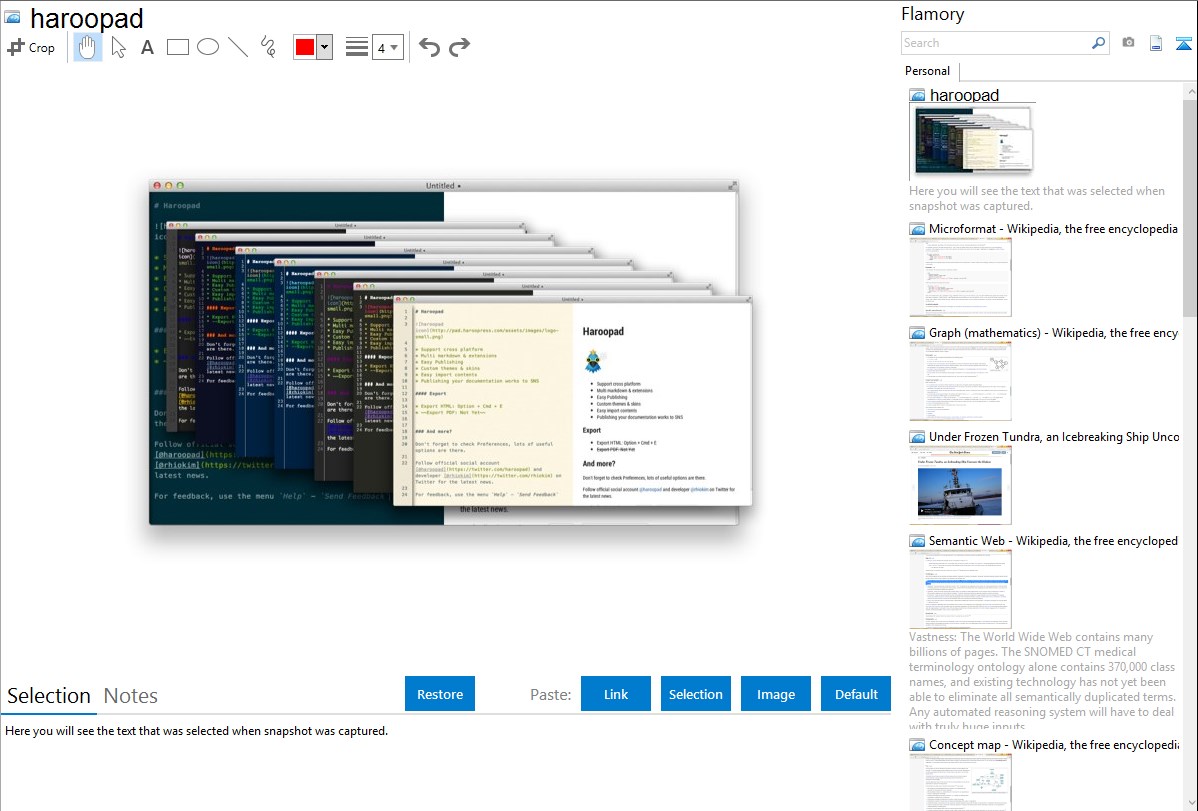
Task: Choose the arrow pointer tool
Action: pos(118,47)
